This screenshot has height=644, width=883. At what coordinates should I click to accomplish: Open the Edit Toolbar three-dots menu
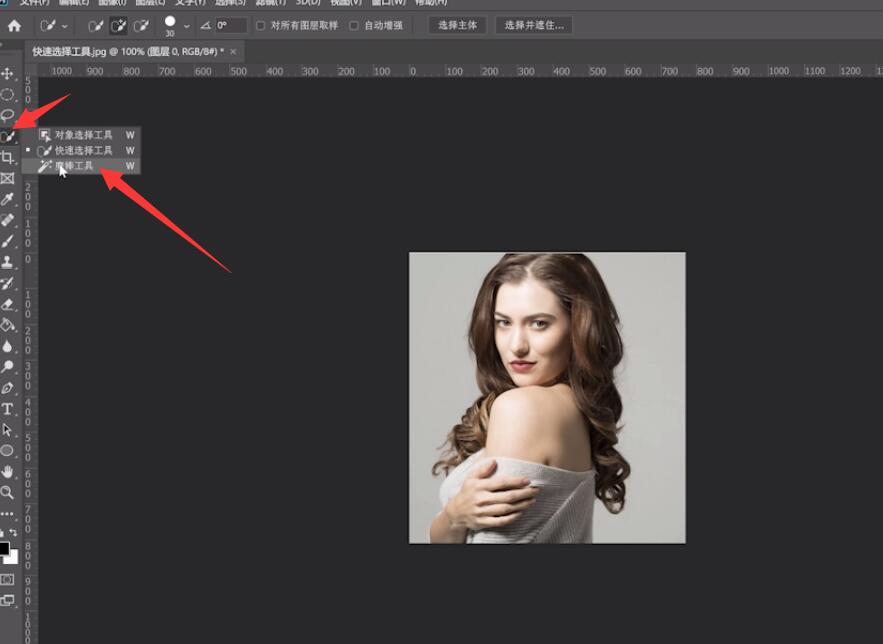7,513
